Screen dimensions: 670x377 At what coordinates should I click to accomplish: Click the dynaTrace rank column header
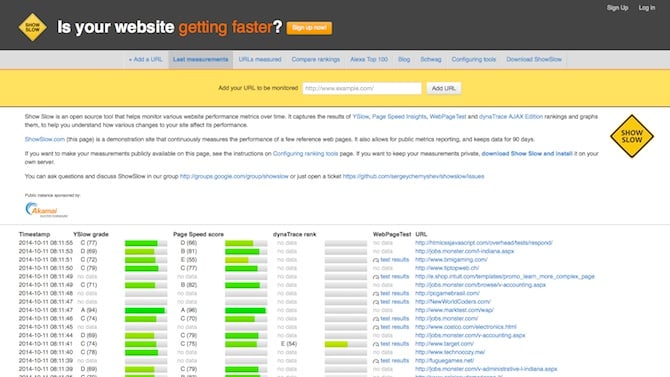294,234
